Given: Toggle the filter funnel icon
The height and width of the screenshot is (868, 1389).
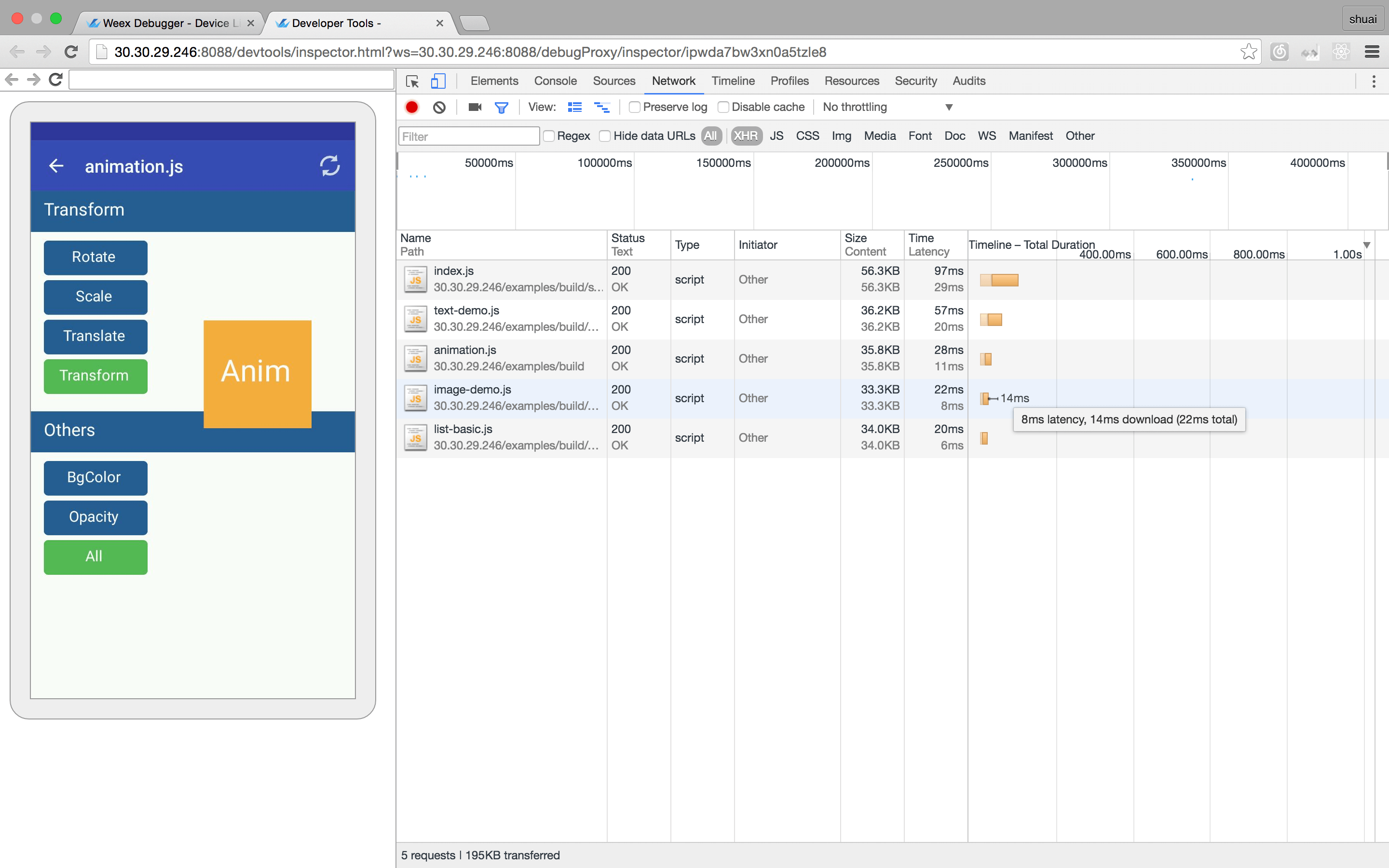Looking at the screenshot, I should (x=501, y=108).
